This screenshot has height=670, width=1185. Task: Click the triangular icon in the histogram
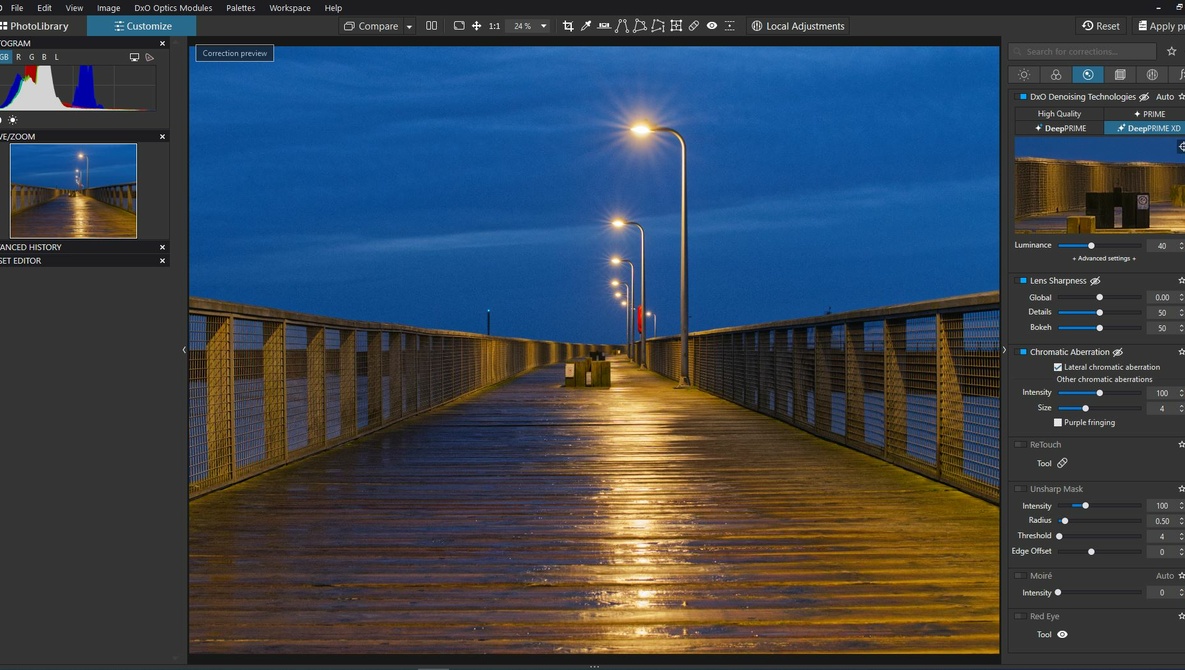coord(150,57)
